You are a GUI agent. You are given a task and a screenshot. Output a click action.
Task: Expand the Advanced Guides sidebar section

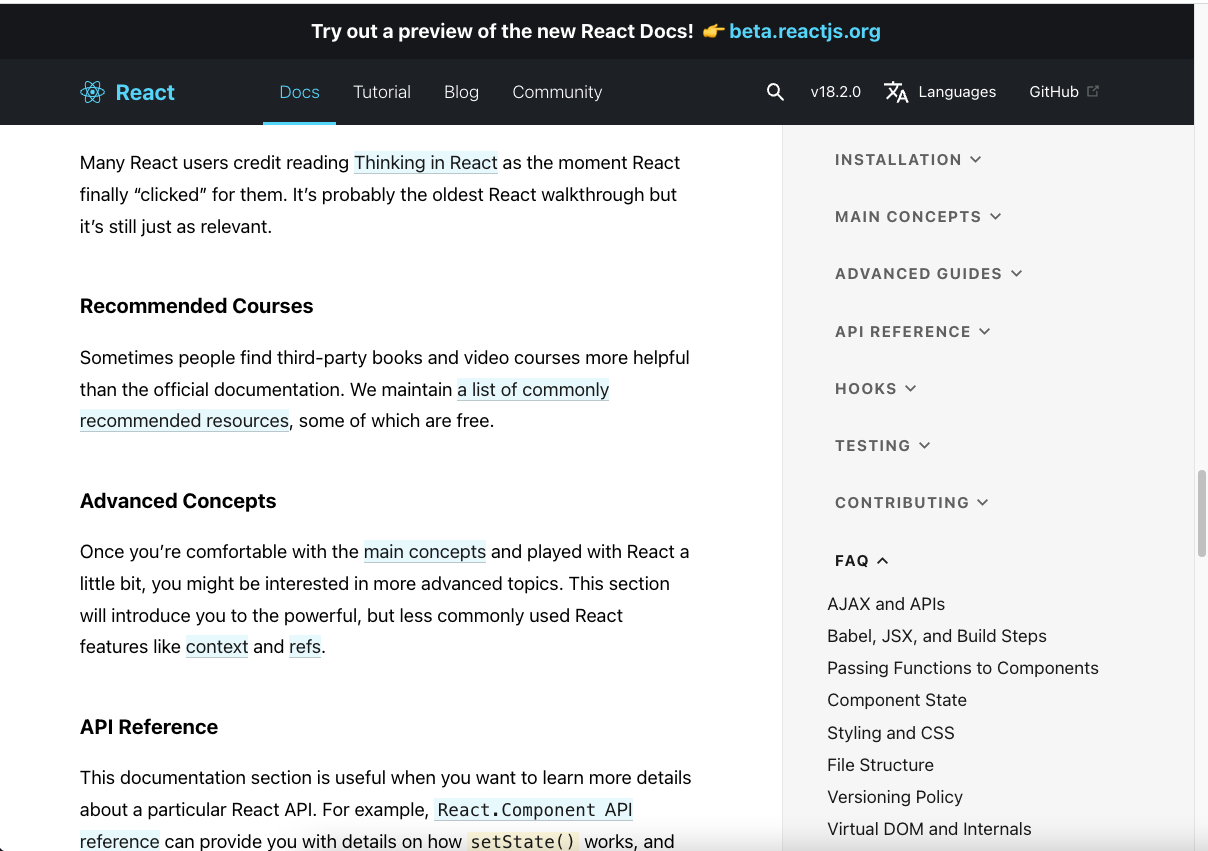tap(929, 274)
